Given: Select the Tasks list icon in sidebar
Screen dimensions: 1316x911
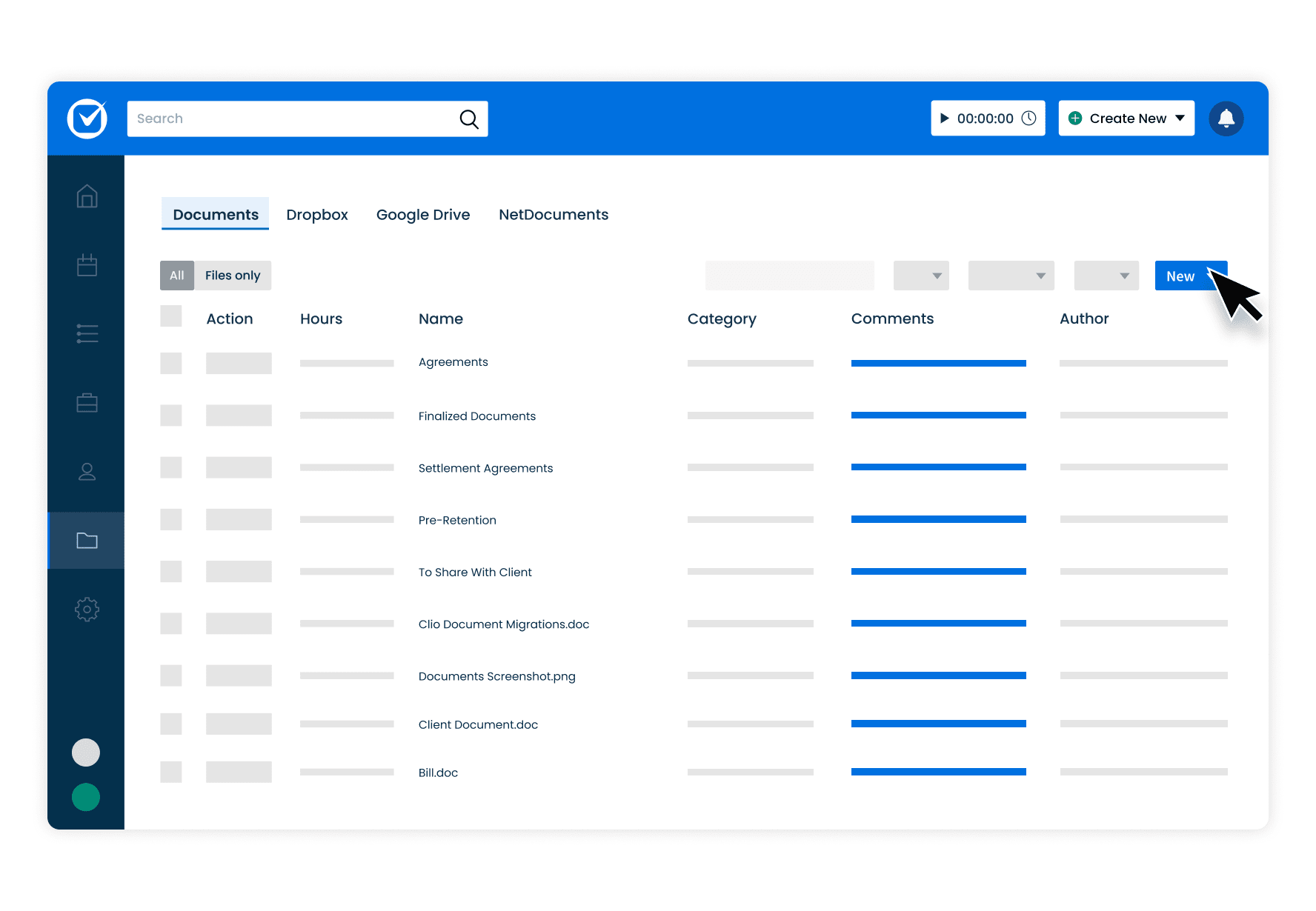Looking at the screenshot, I should click(86, 333).
